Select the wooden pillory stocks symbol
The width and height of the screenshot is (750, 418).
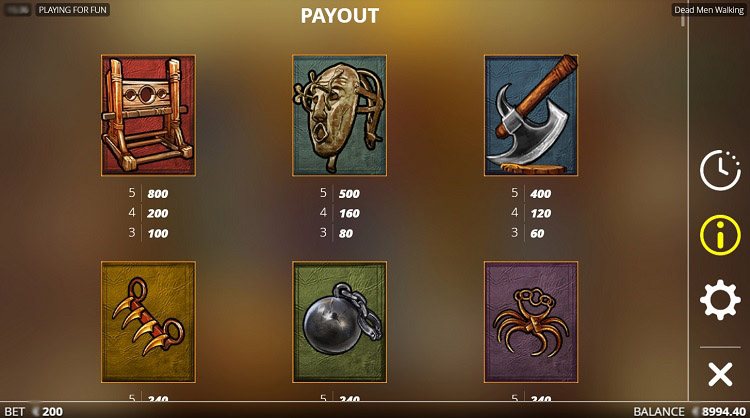[148, 115]
